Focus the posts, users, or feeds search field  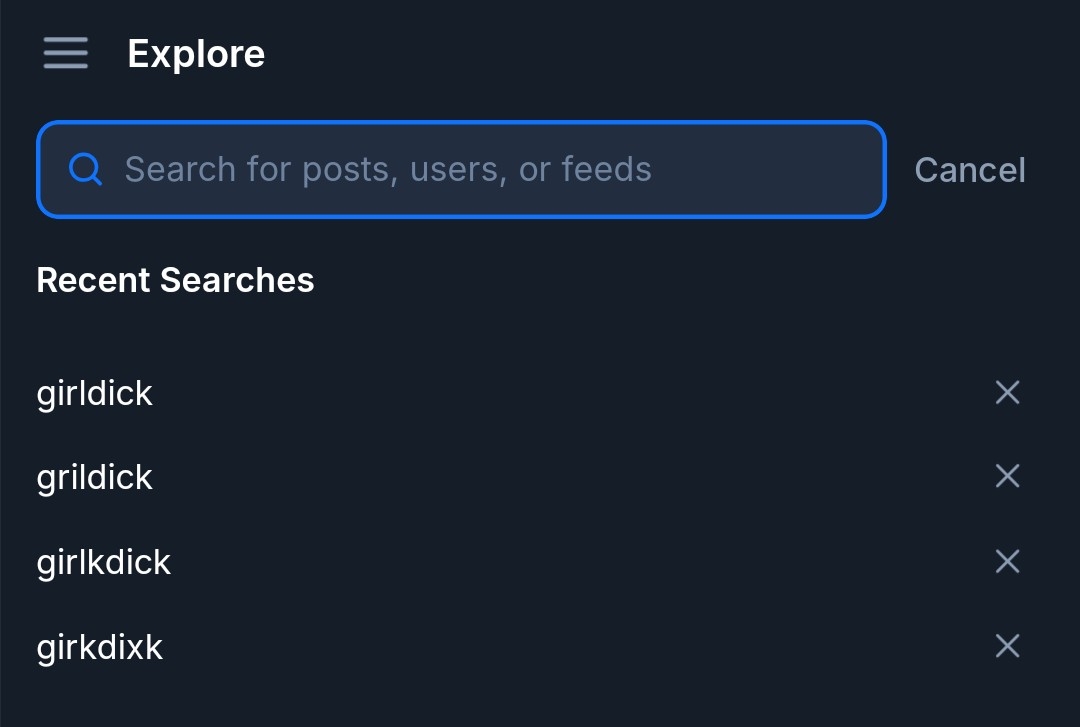tap(480, 169)
